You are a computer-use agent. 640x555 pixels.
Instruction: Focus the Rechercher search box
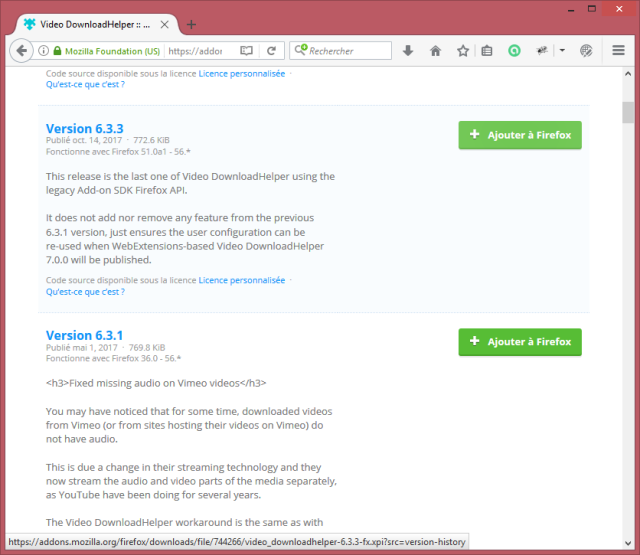[340, 51]
